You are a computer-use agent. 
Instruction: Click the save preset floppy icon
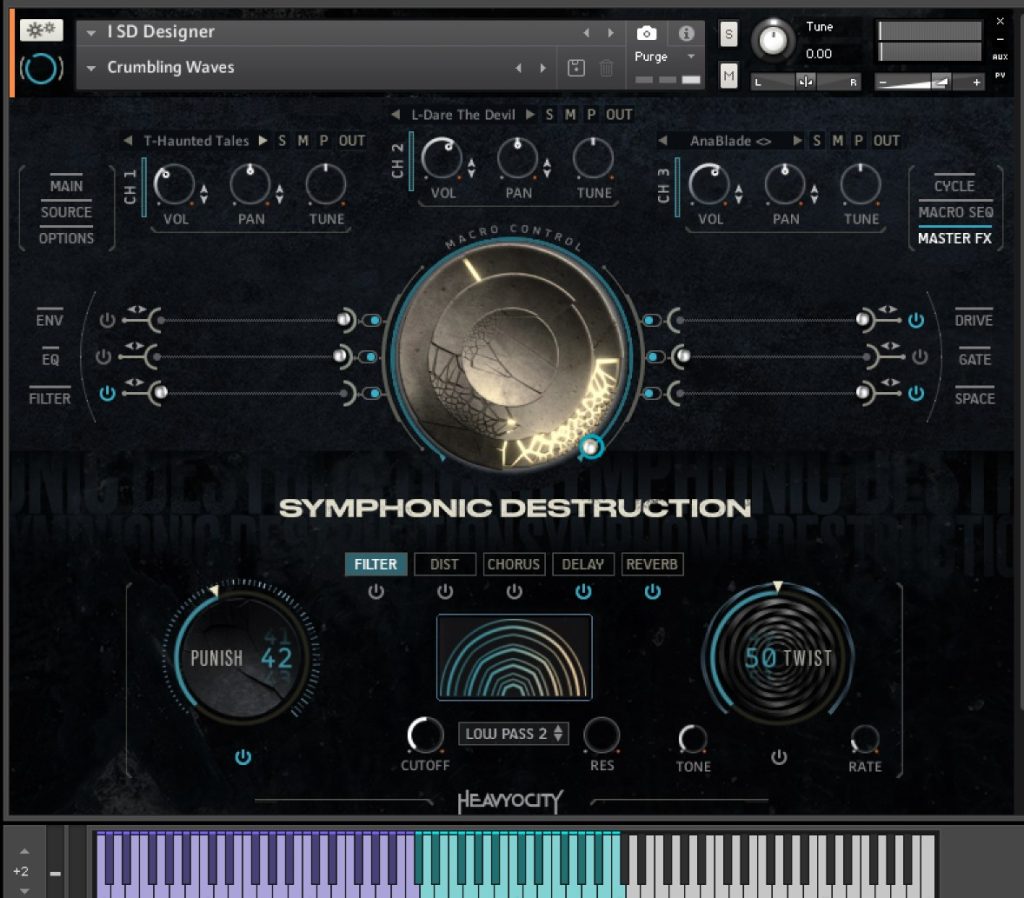[576, 68]
